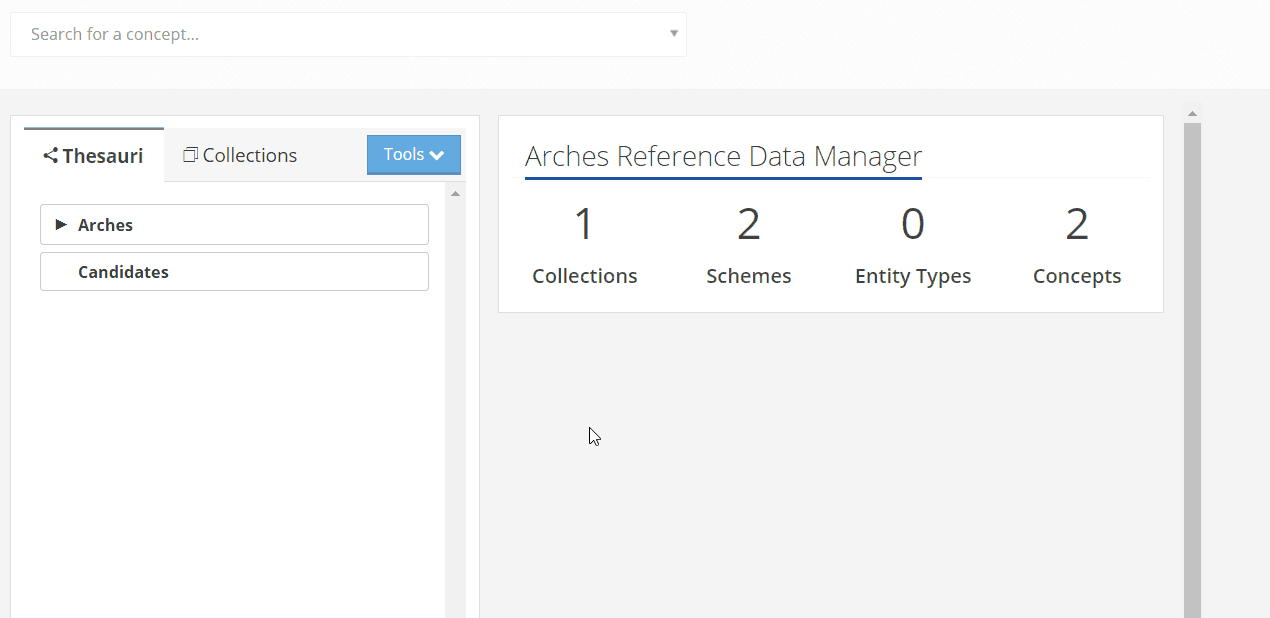Select the Candidates tree entry
The image size is (1270, 618).
tap(123, 272)
